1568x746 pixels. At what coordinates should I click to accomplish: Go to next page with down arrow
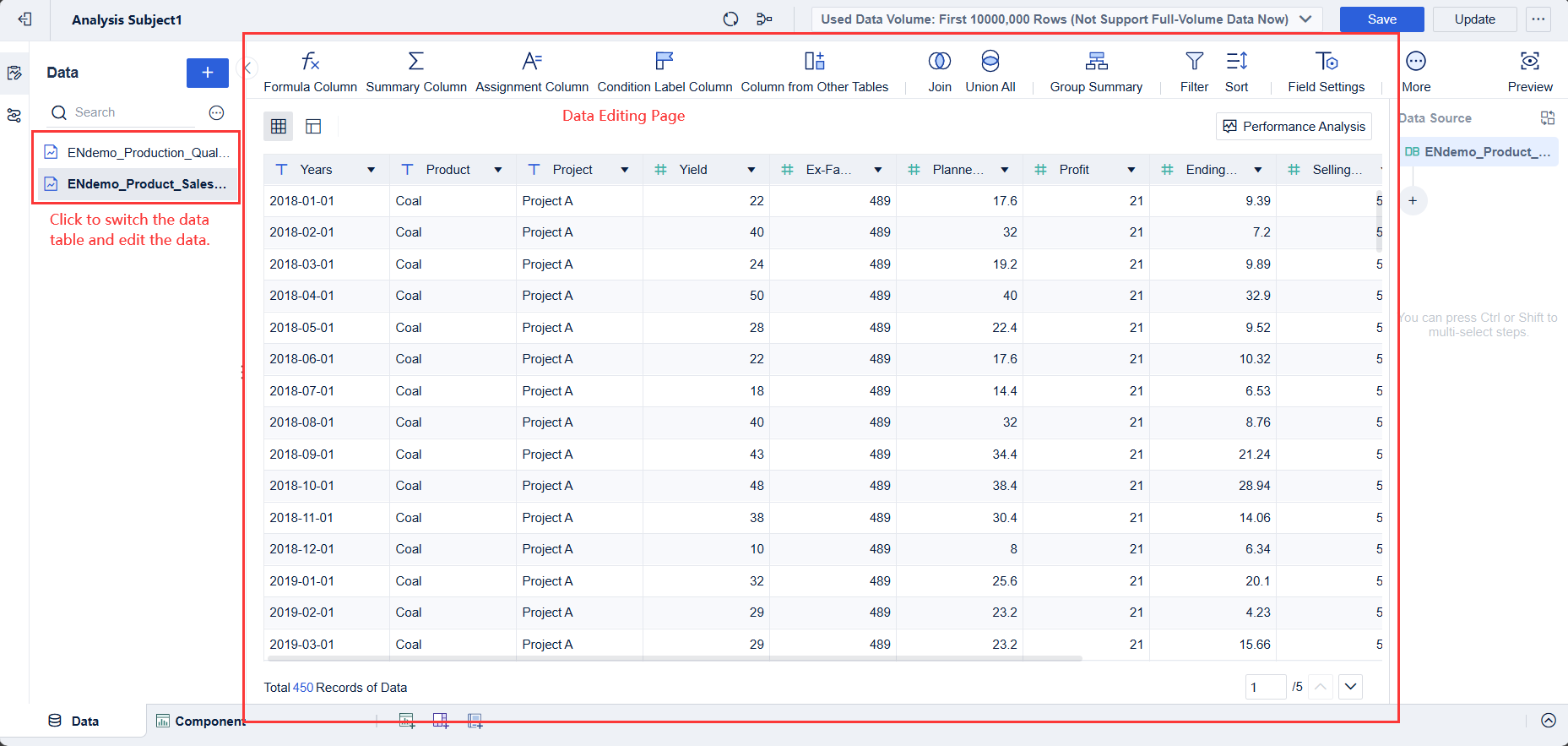(1350, 687)
